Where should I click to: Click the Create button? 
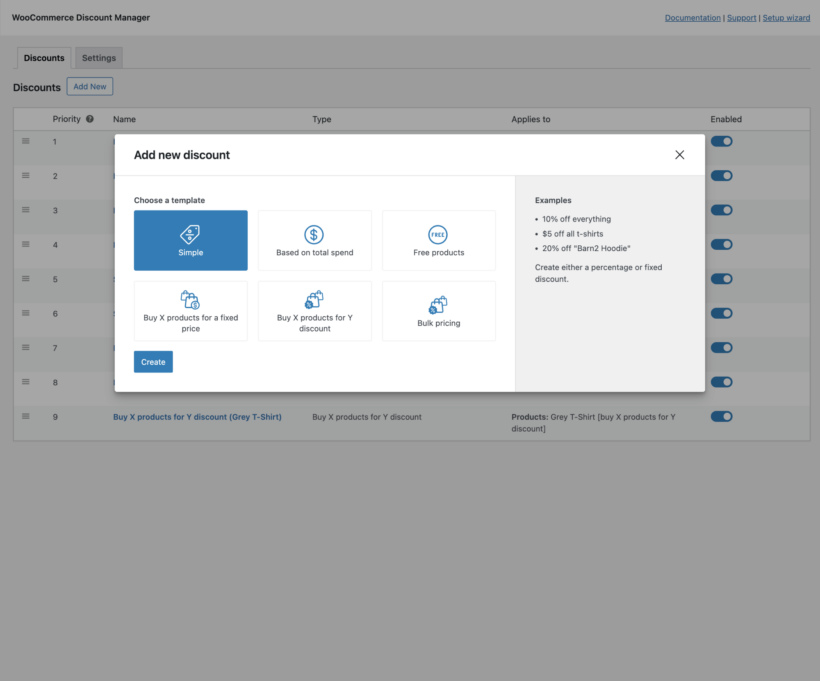pyautogui.click(x=153, y=361)
